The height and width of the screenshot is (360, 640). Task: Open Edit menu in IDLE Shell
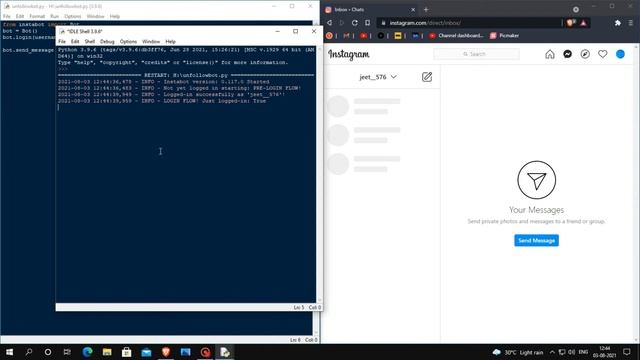pyautogui.click(x=75, y=42)
